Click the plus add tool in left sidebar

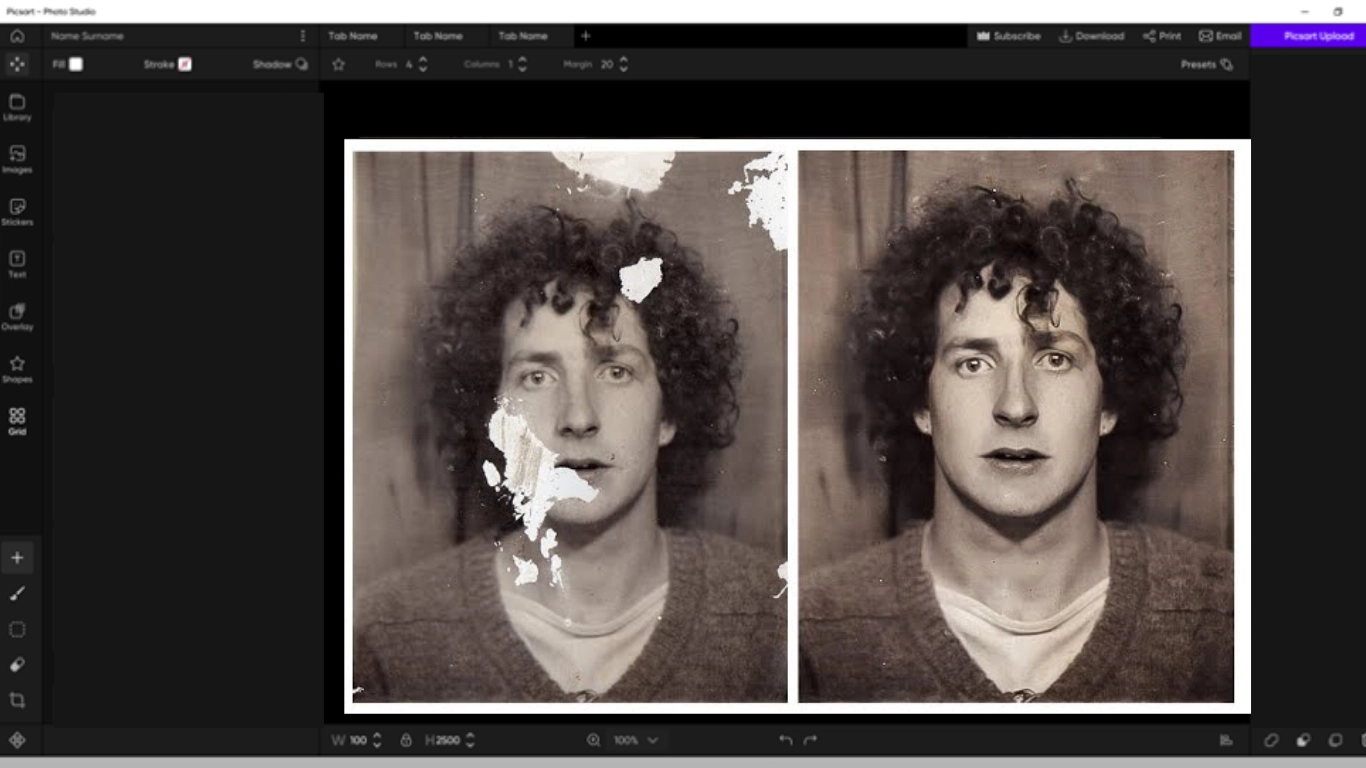(17, 558)
